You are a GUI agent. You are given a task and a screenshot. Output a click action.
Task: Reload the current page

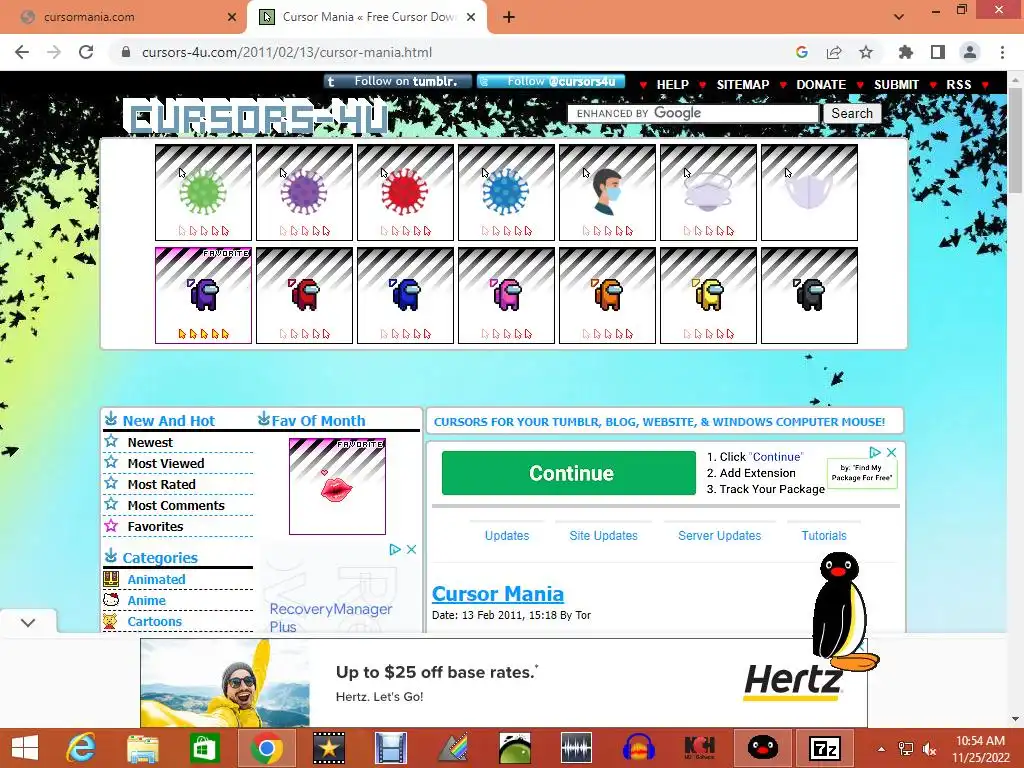(86, 52)
